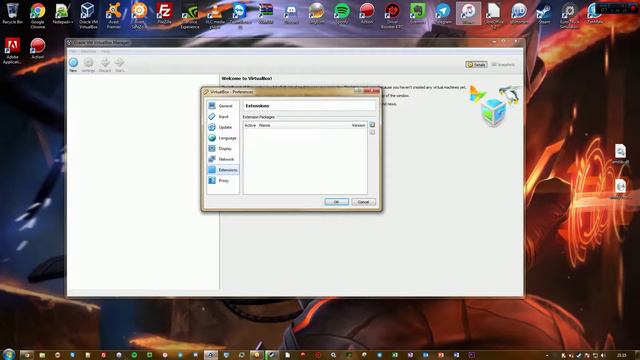Select the Telegram desktop shortcut

pyautogui.click(x=442, y=13)
